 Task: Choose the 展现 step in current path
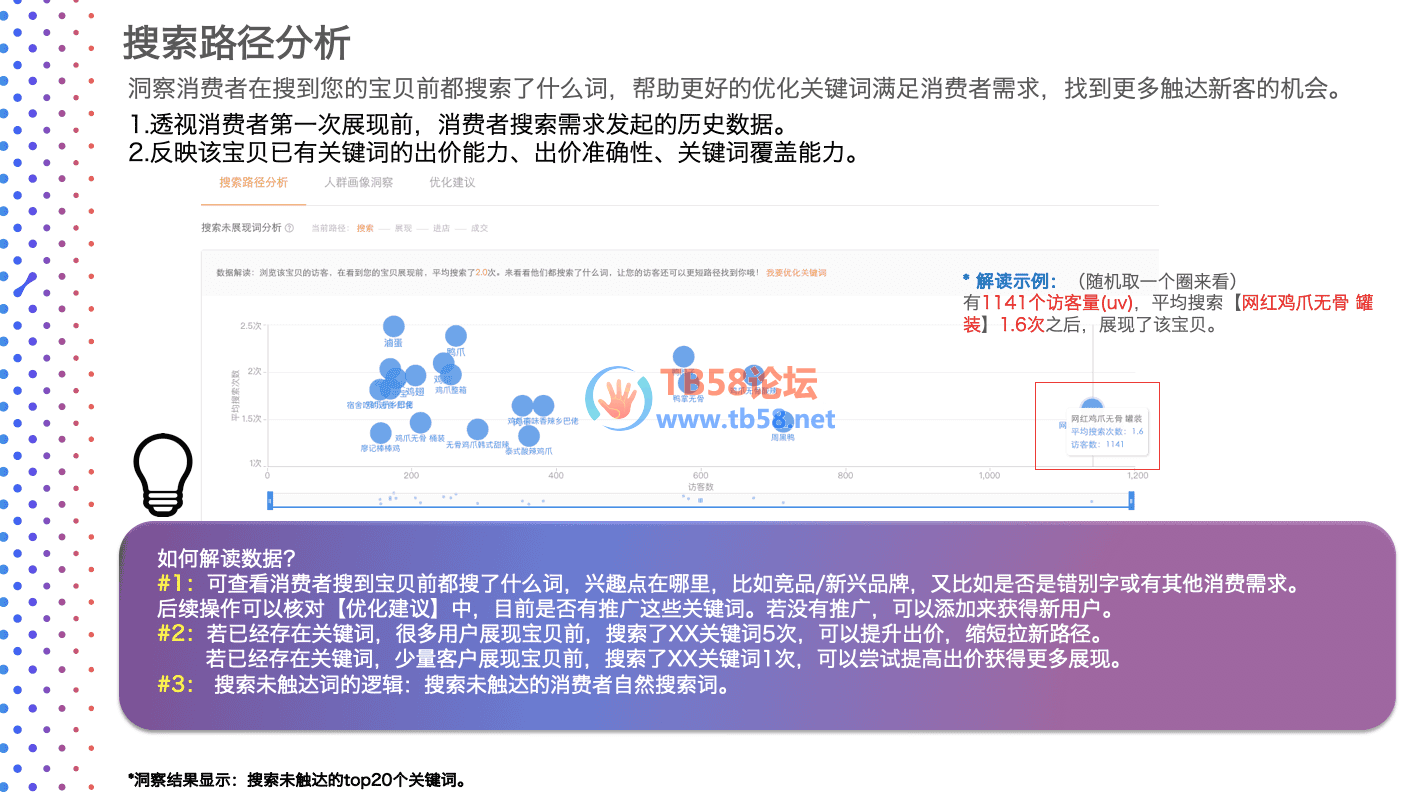403,228
